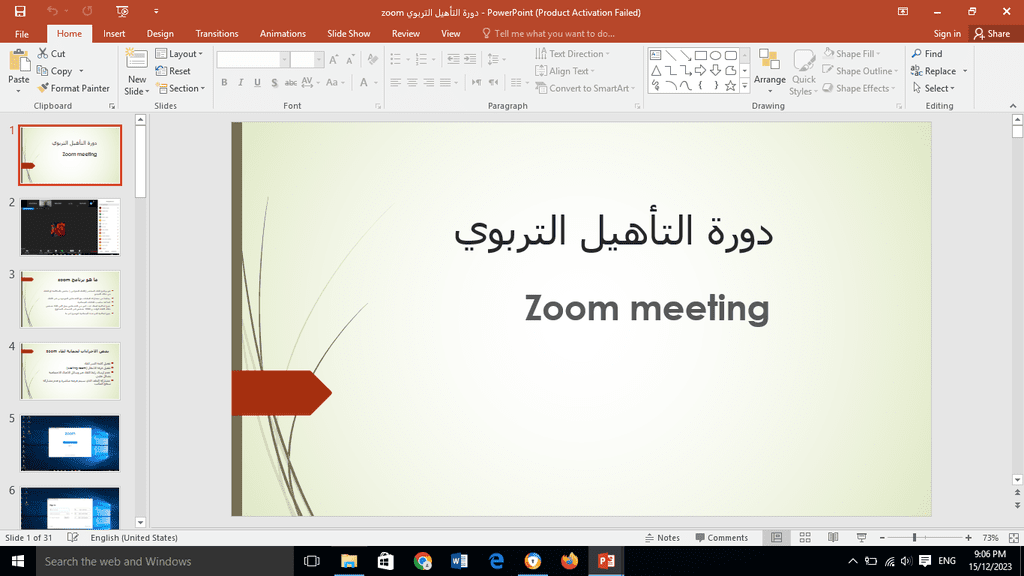1024x576 pixels.
Task: Click the Find magnifier in Editing
Action: 927,54
